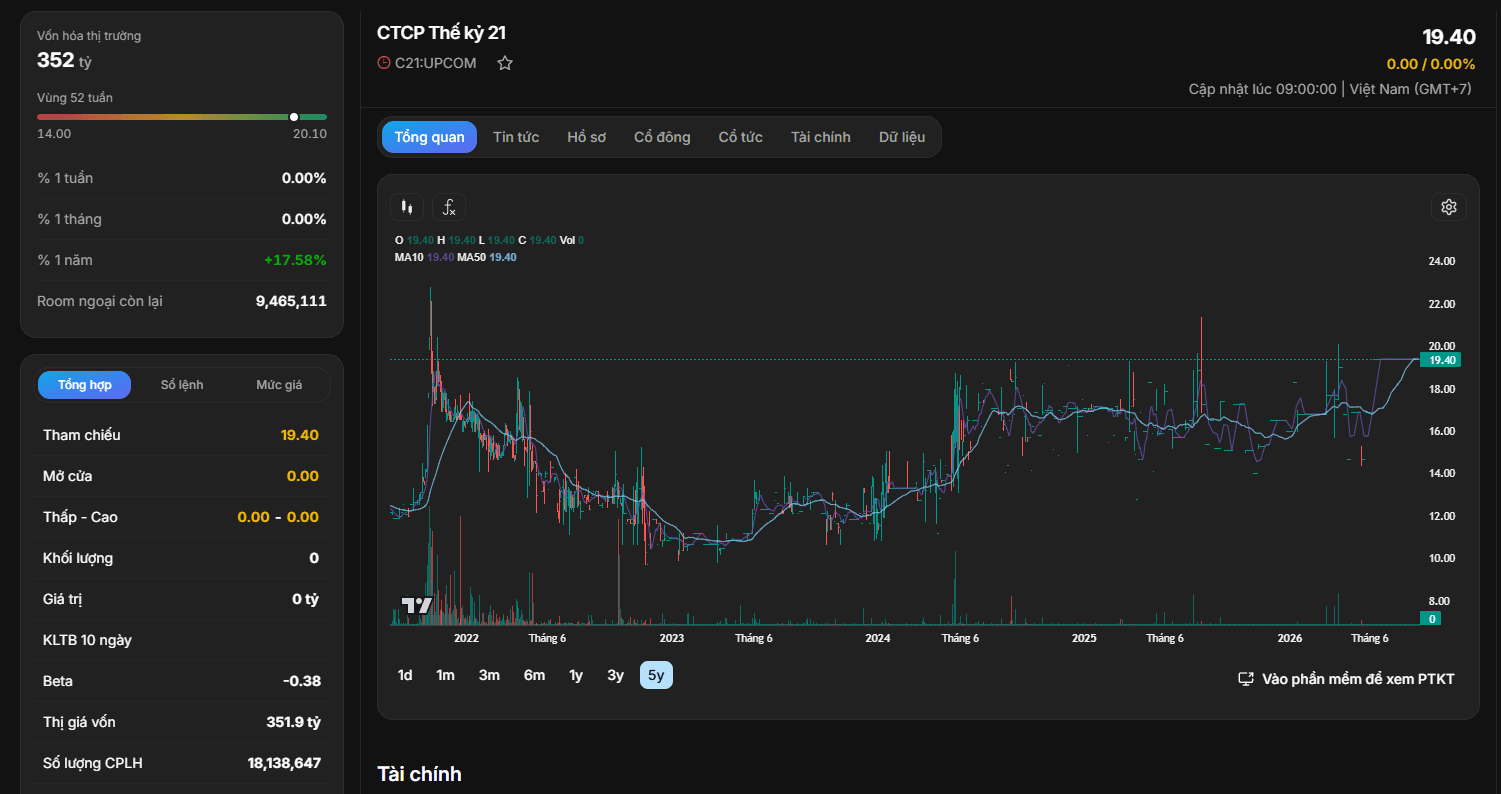Select the Mức giá panel tab
This screenshot has height=794, width=1501.
pos(279,385)
